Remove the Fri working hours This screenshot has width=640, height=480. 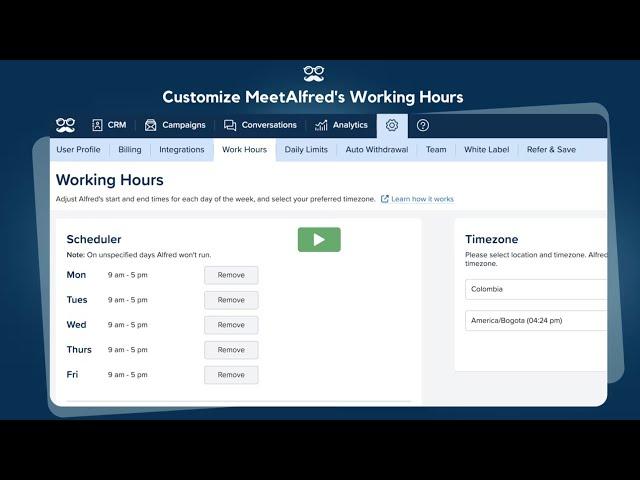pyautogui.click(x=231, y=375)
